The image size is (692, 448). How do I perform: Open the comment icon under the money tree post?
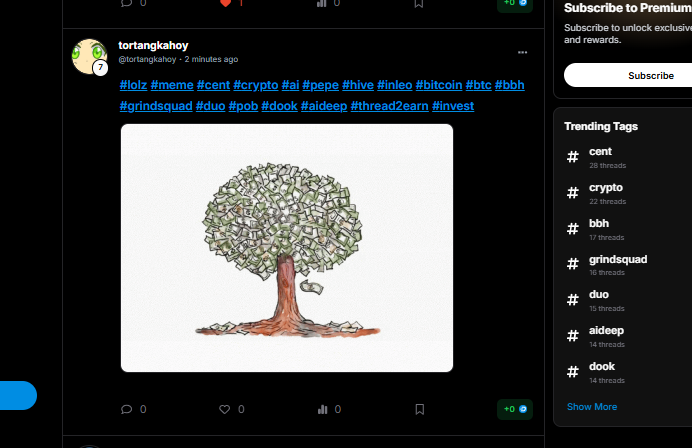(x=127, y=409)
